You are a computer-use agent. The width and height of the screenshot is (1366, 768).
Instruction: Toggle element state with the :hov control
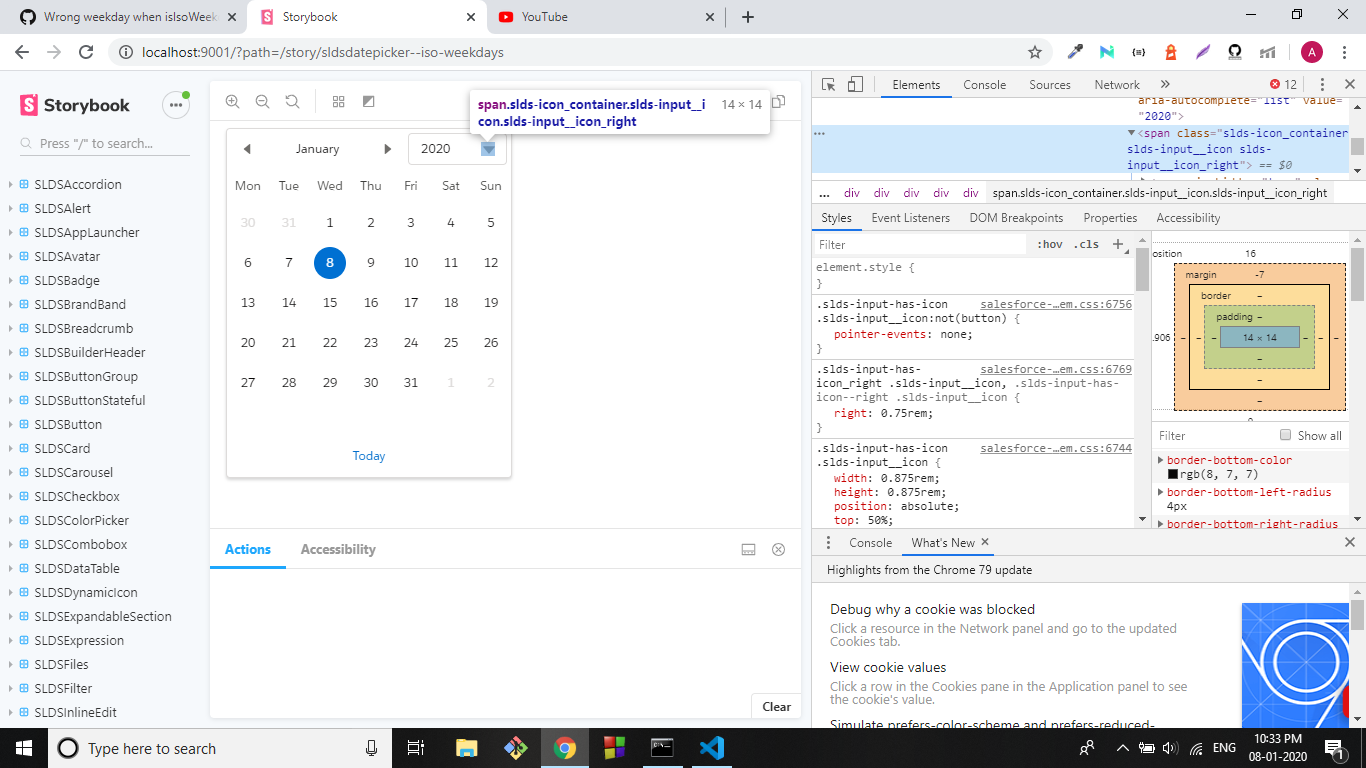click(1049, 243)
